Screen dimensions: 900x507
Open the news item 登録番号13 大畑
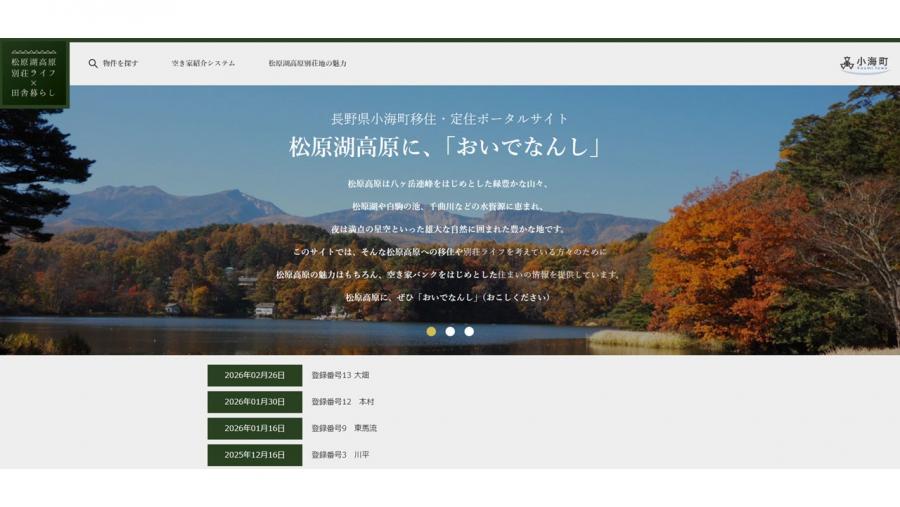340,375
